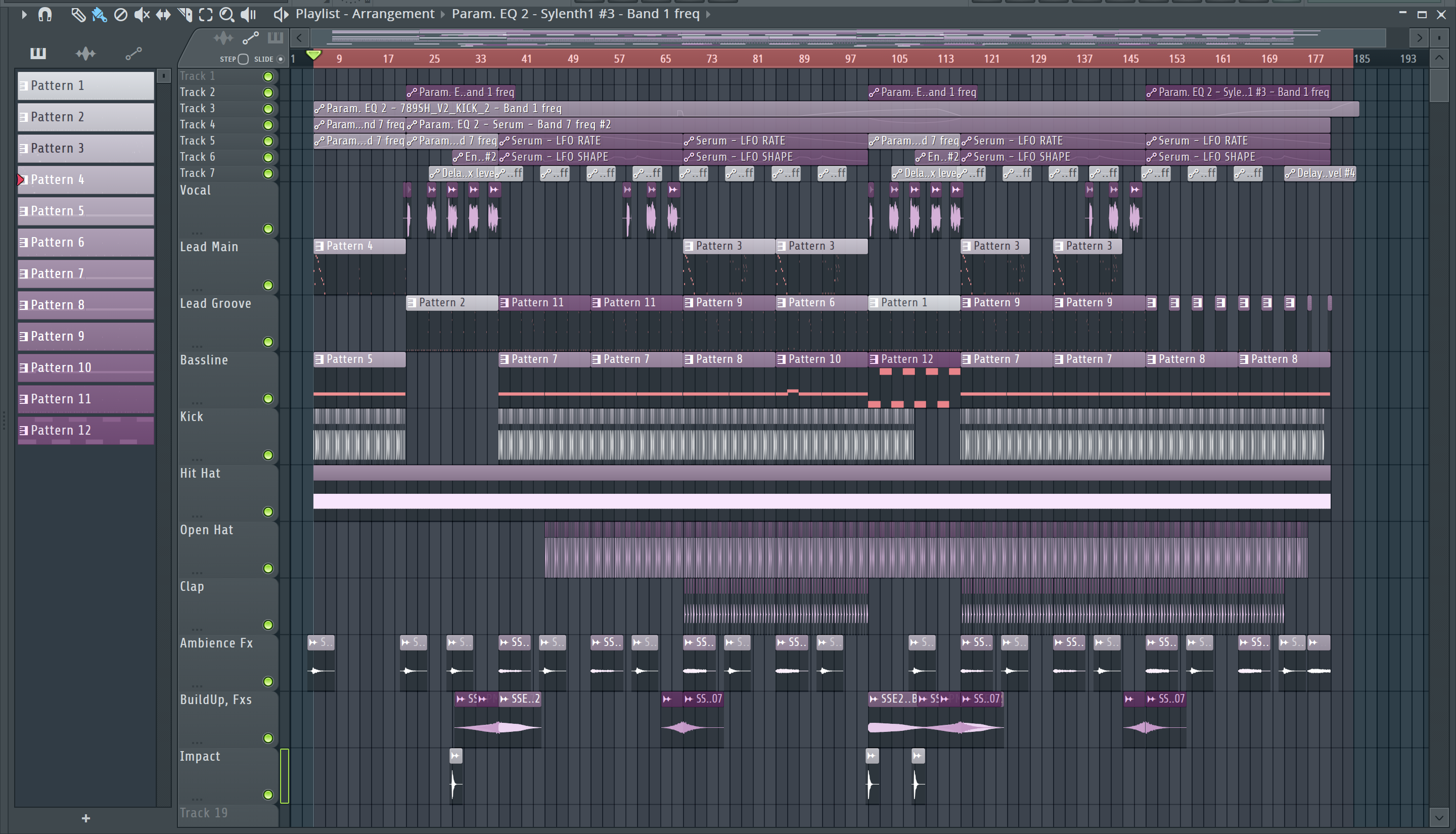Toggle the magnet snap tool
Image resolution: width=1456 pixels, height=834 pixels.
pos(44,14)
